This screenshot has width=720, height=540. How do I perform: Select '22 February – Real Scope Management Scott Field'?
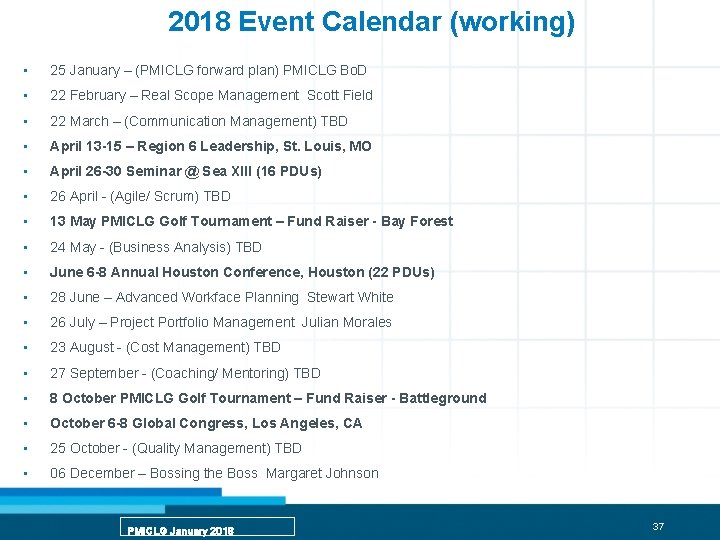(211, 96)
